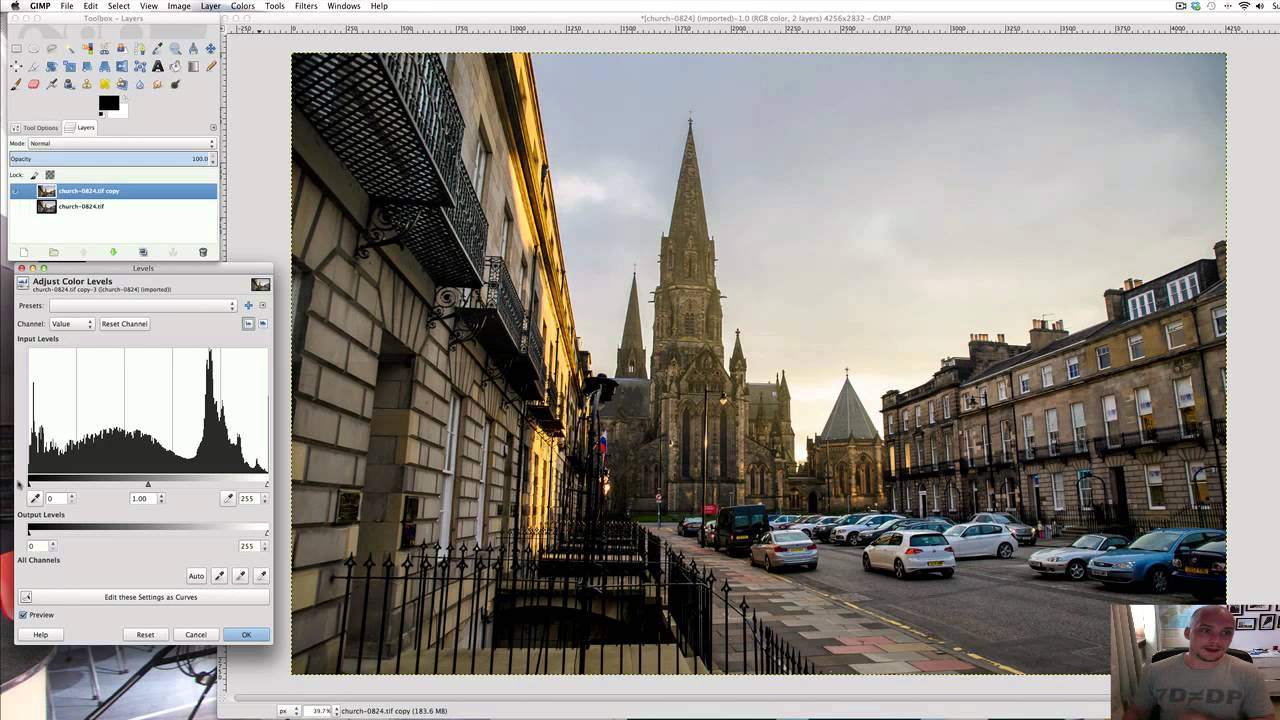Save settings with blue plus icon
The width and height of the screenshot is (1280, 720).
(248, 305)
